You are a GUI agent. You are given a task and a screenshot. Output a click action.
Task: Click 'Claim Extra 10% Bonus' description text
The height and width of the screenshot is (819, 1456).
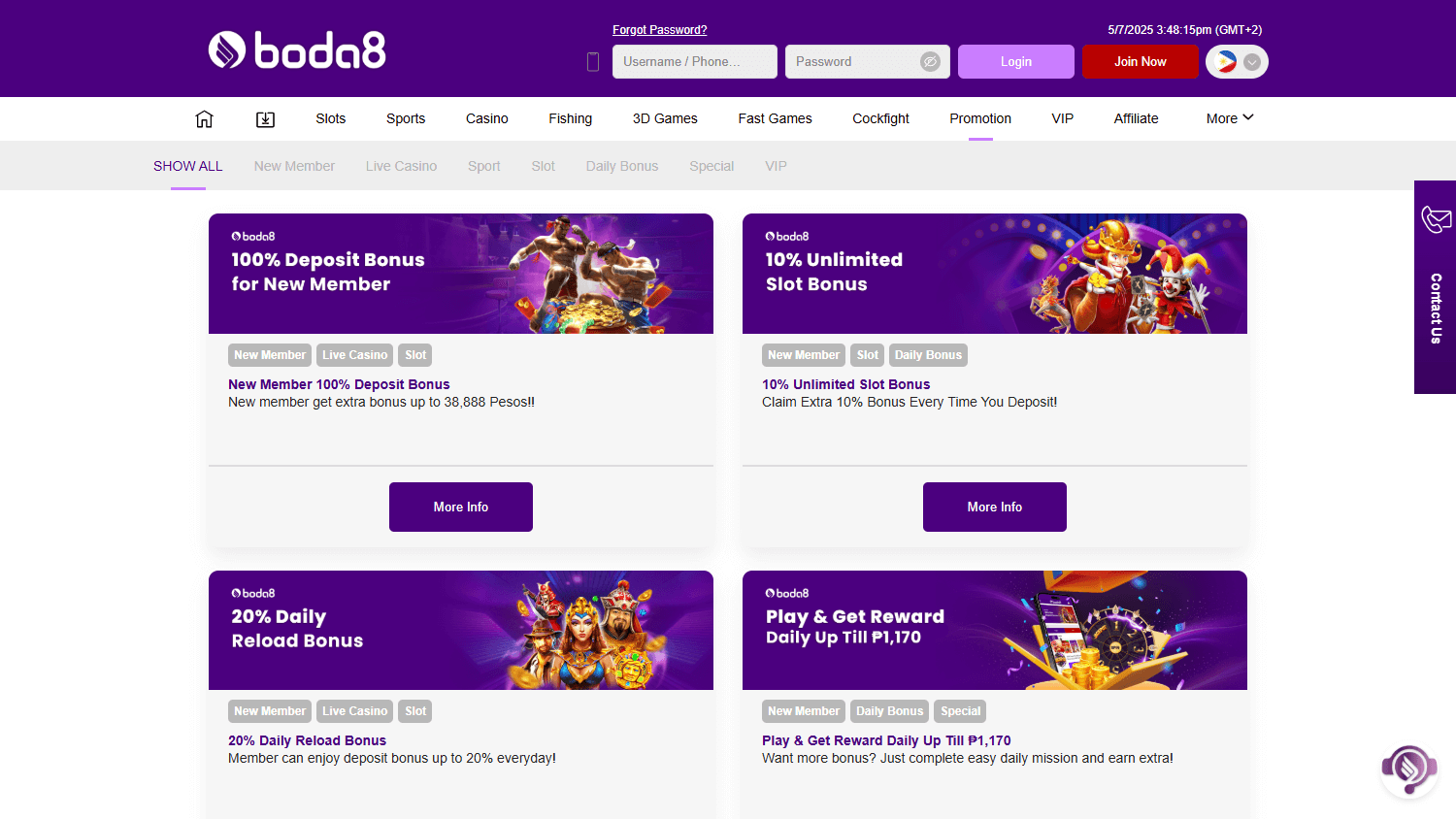tap(910, 402)
